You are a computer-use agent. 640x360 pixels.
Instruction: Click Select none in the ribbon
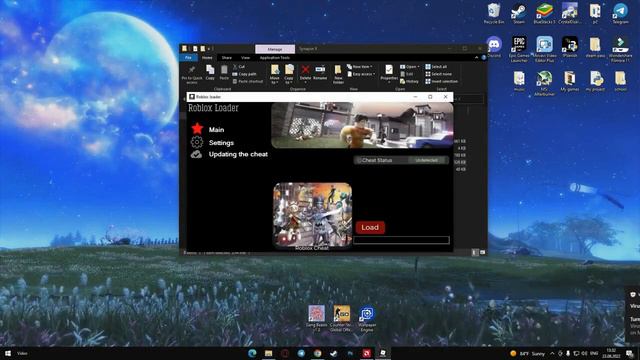tap(438, 74)
